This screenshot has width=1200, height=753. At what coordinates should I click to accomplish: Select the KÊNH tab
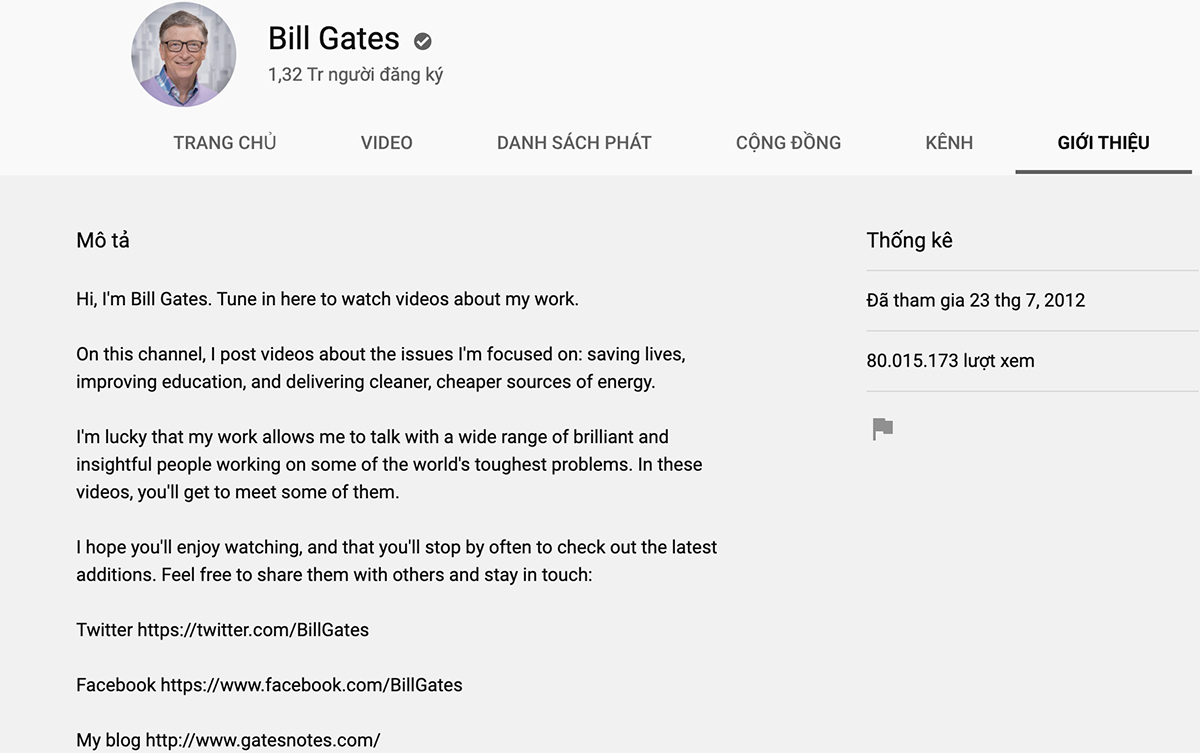click(x=949, y=142)
